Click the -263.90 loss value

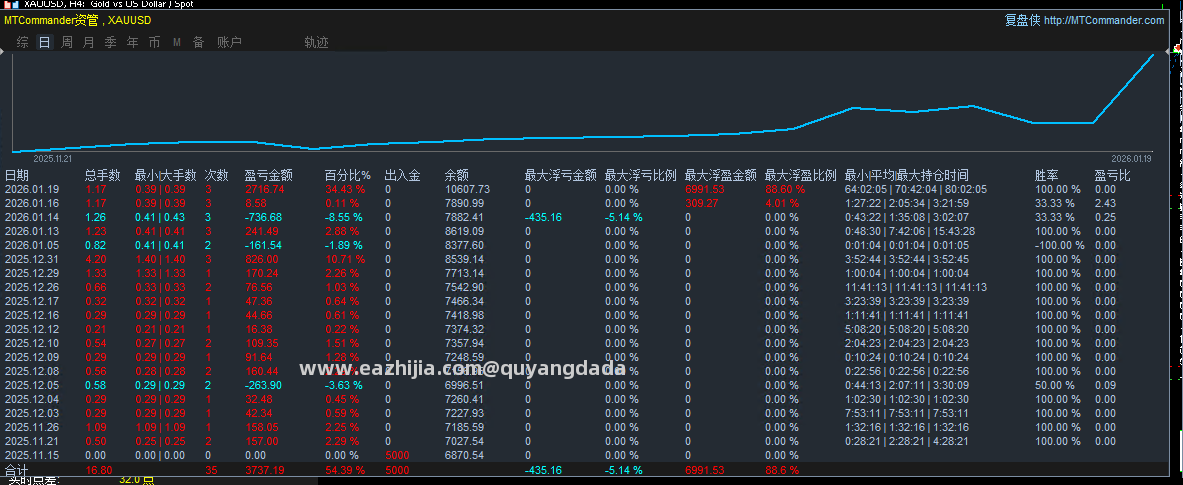(263, 385)
